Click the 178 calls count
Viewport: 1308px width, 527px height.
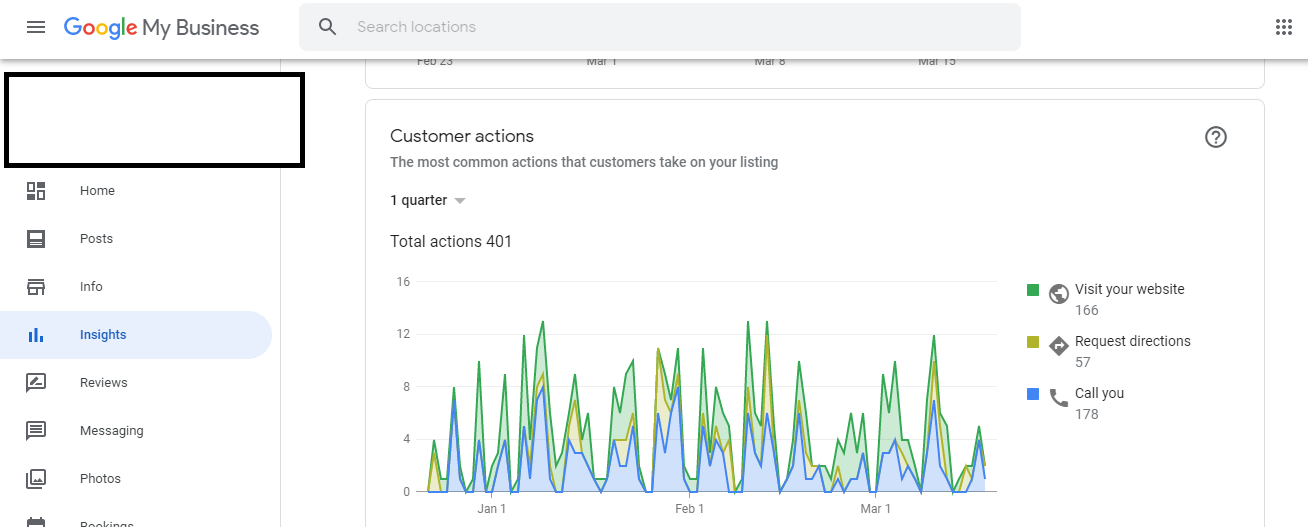point(1087,414)
